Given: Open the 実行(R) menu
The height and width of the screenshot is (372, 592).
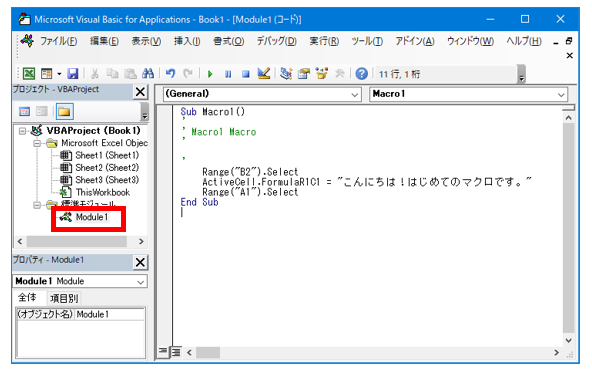Looking at the screenshot, I should [324, 41].
